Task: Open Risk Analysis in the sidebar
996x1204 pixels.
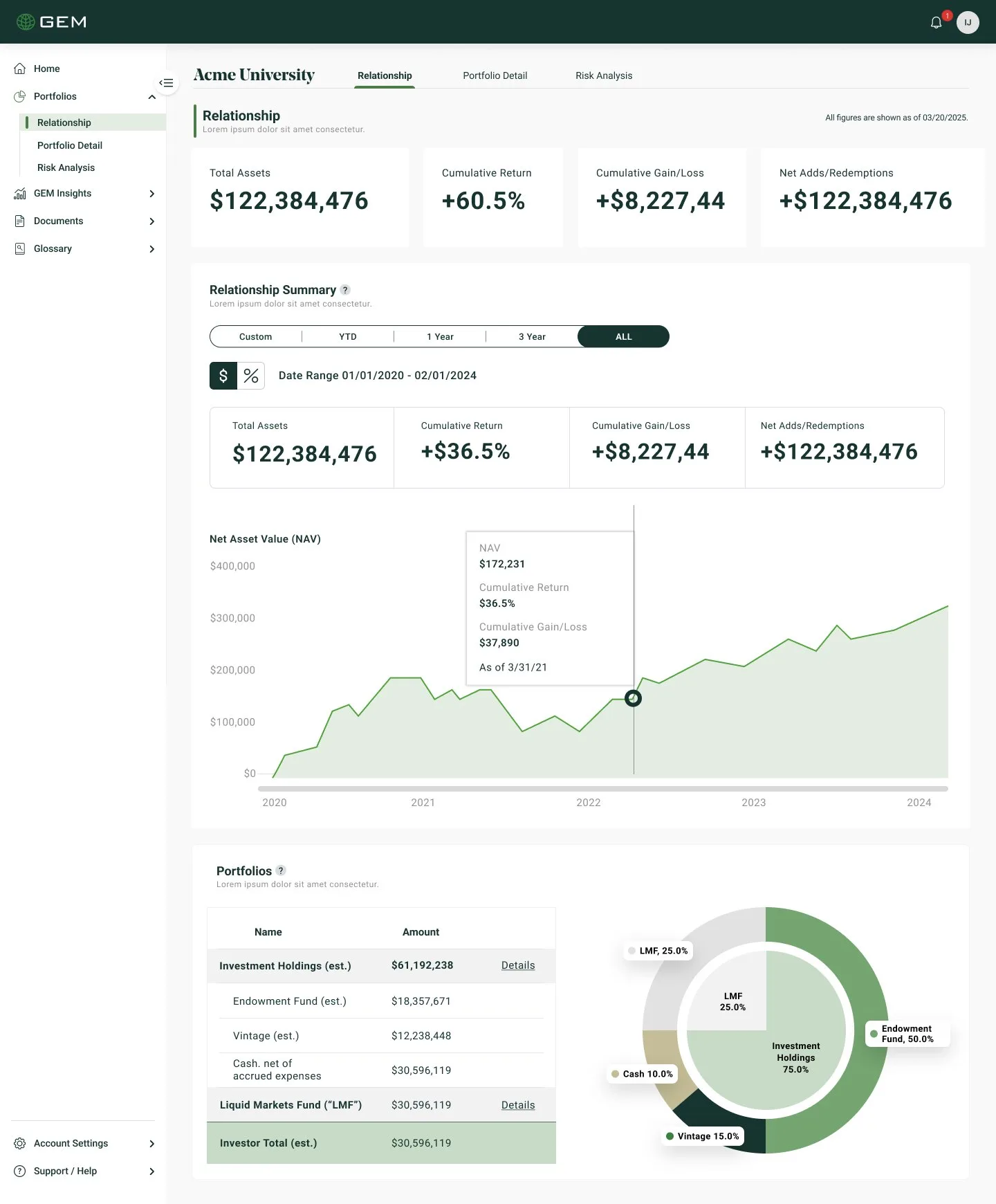Action: click(x=66, y=167)
